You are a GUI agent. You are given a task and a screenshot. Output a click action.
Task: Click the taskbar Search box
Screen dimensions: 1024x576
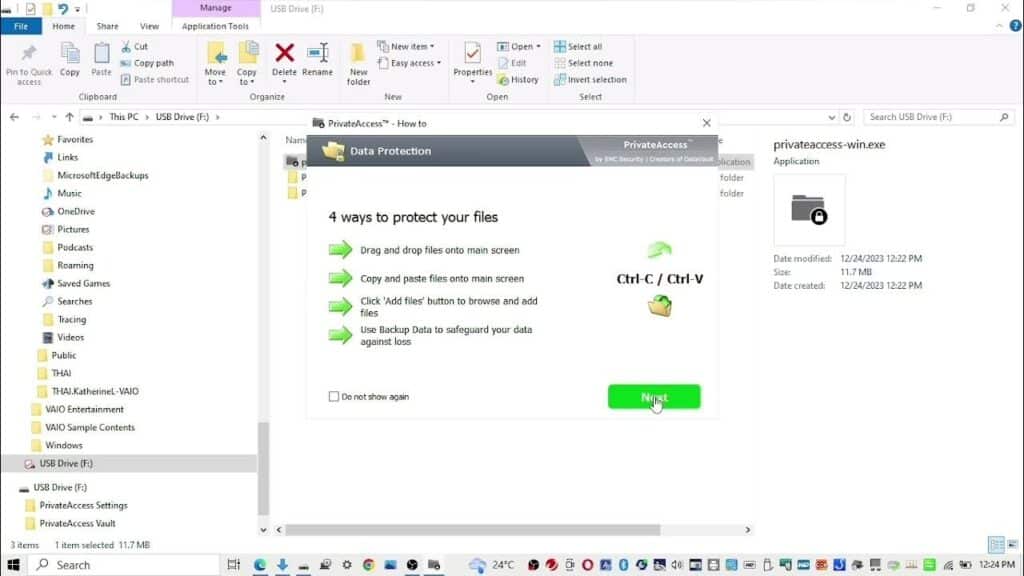pos(124,565)
